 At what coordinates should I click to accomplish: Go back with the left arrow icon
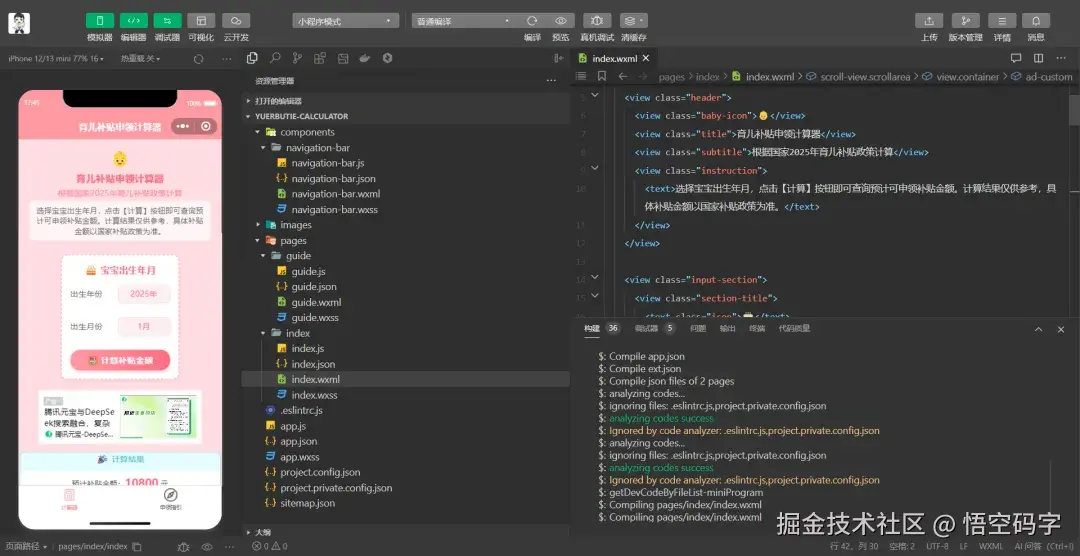tap(623, 76)
